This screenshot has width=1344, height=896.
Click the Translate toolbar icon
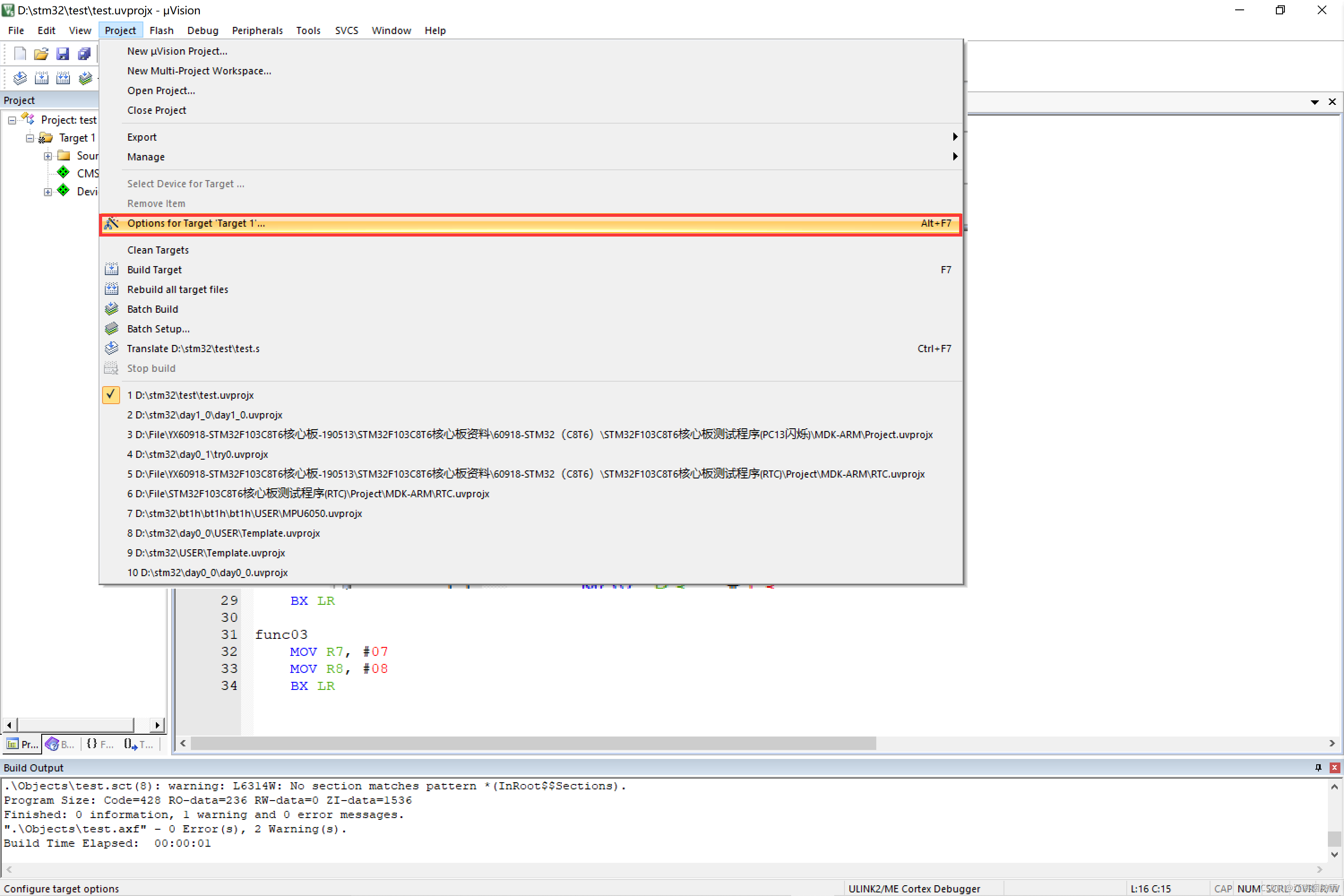(20, 78)
